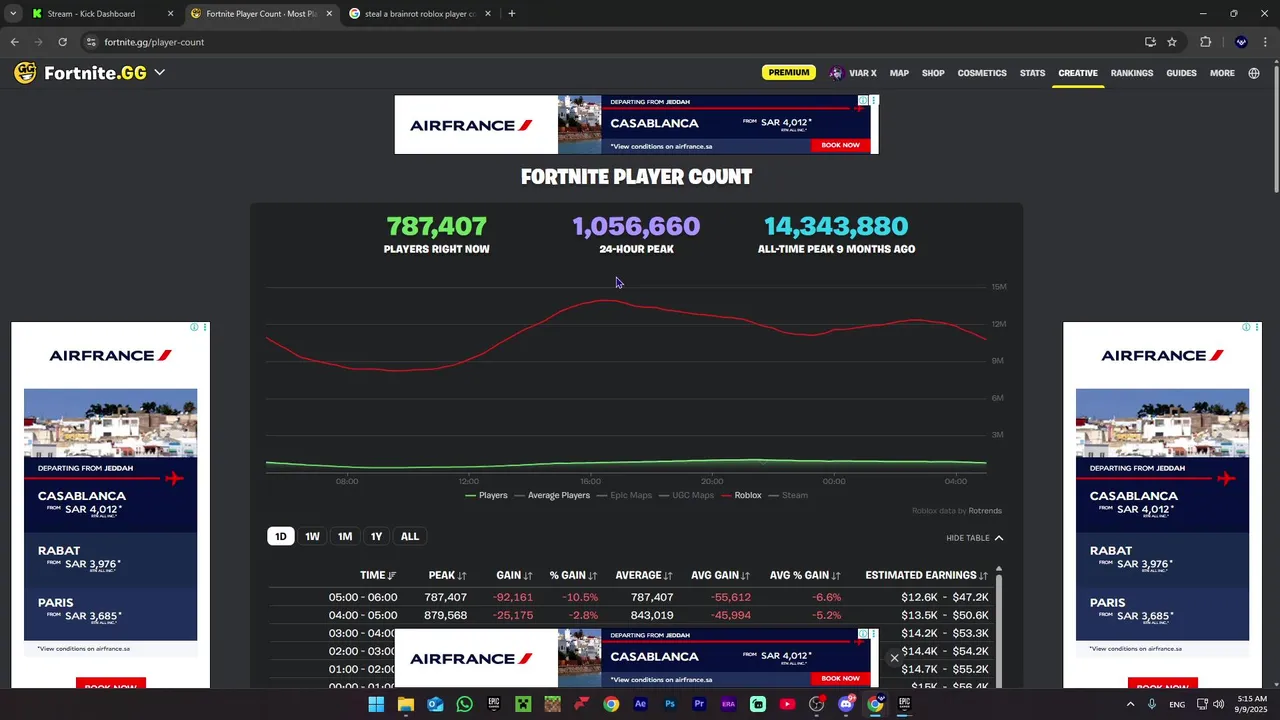The width and height of the screenshot is (1280, 720).
Task: Open the Chrome three-dot menu
Action: tap(1266, 42)
